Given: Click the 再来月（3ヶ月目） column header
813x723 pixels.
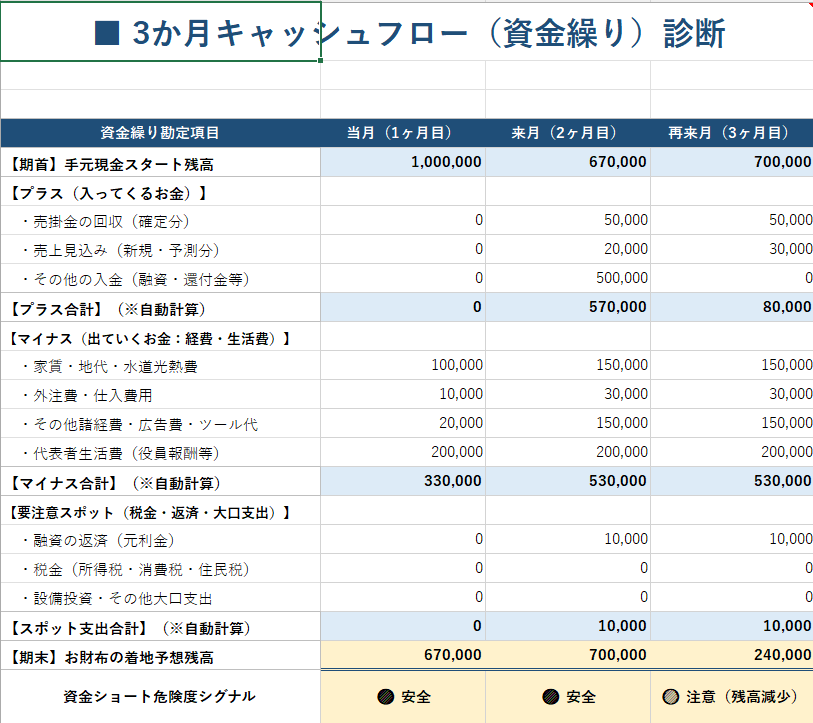Looking at the screenshot, I should [732, 133].
